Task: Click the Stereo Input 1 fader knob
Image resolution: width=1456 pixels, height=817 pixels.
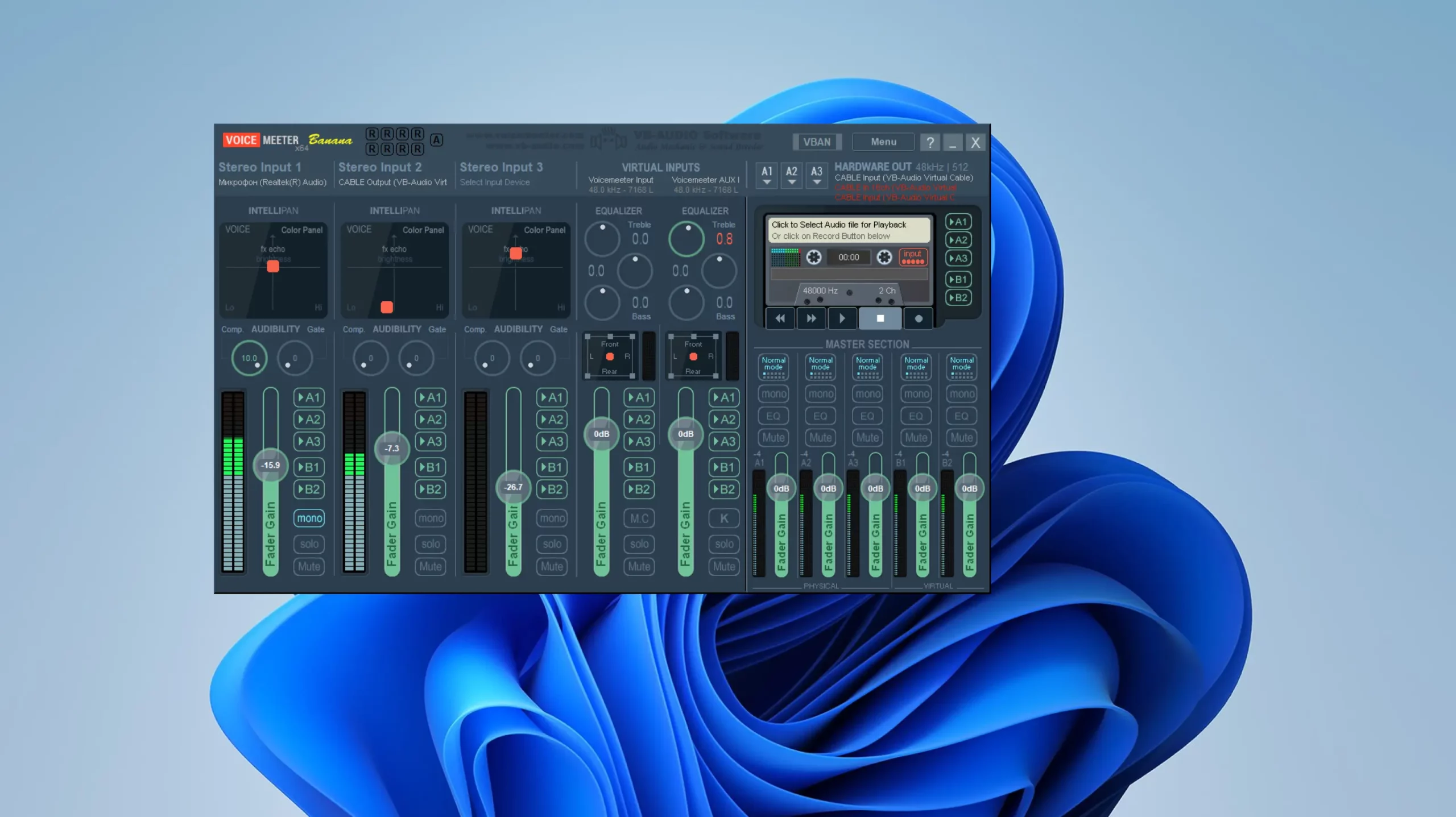Action: [x=270, y=465]
